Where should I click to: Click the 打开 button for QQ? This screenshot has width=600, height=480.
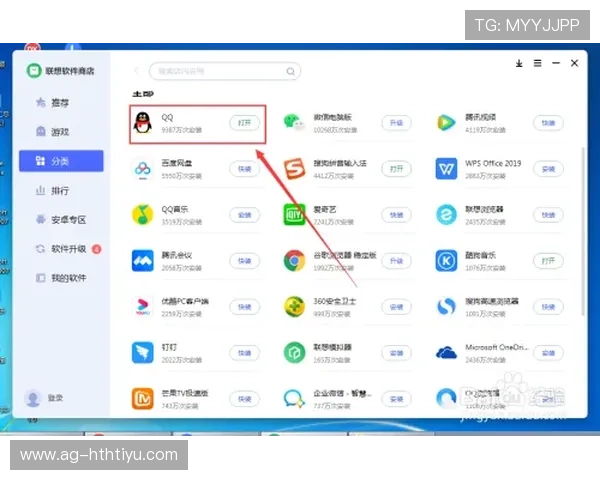point(244,123)
